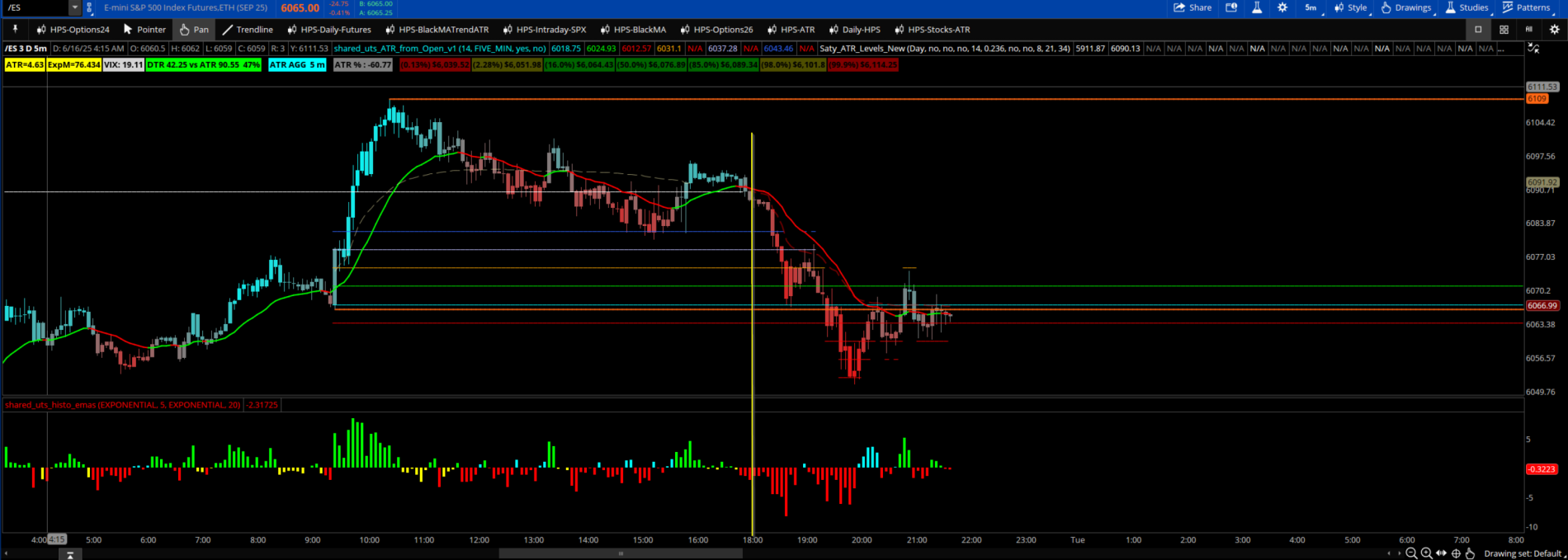Image resolution: width=1568 pixels, height=560 pixels.
Task: Click the Saty_ATR_Levels_New study label
Action: [x=945, y=49]
